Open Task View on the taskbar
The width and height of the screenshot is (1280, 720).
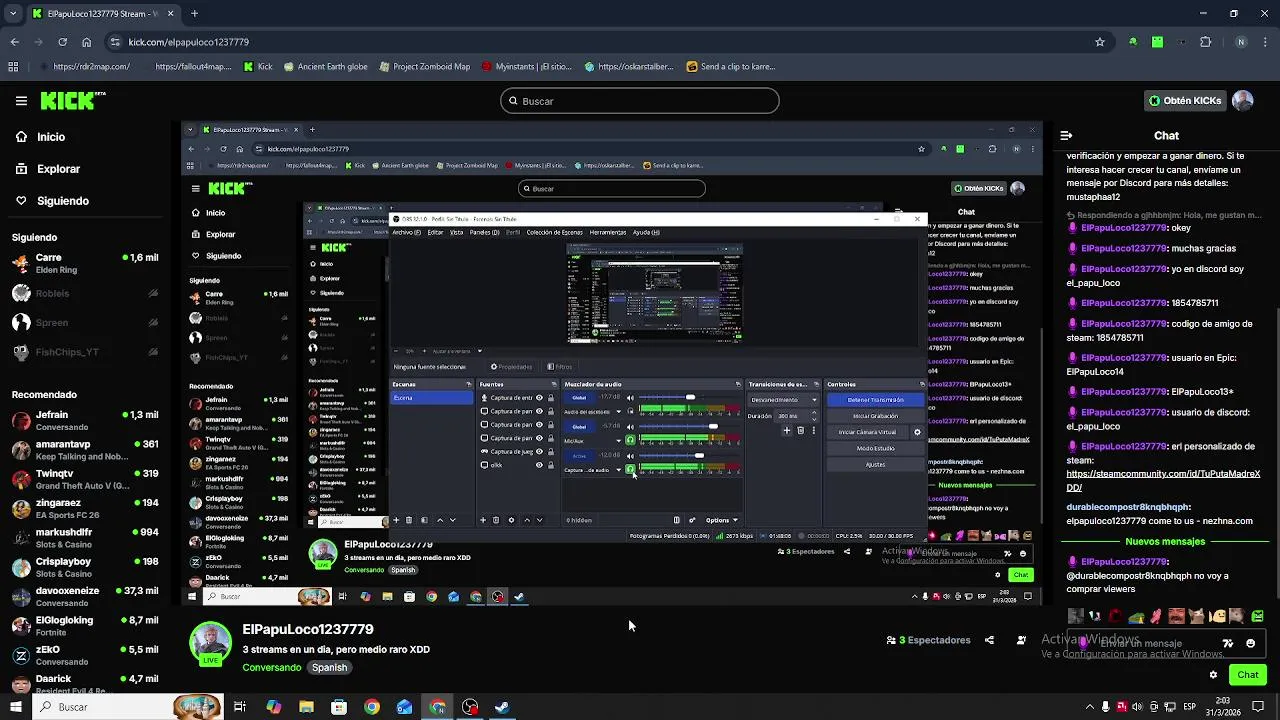click(240, 707)
